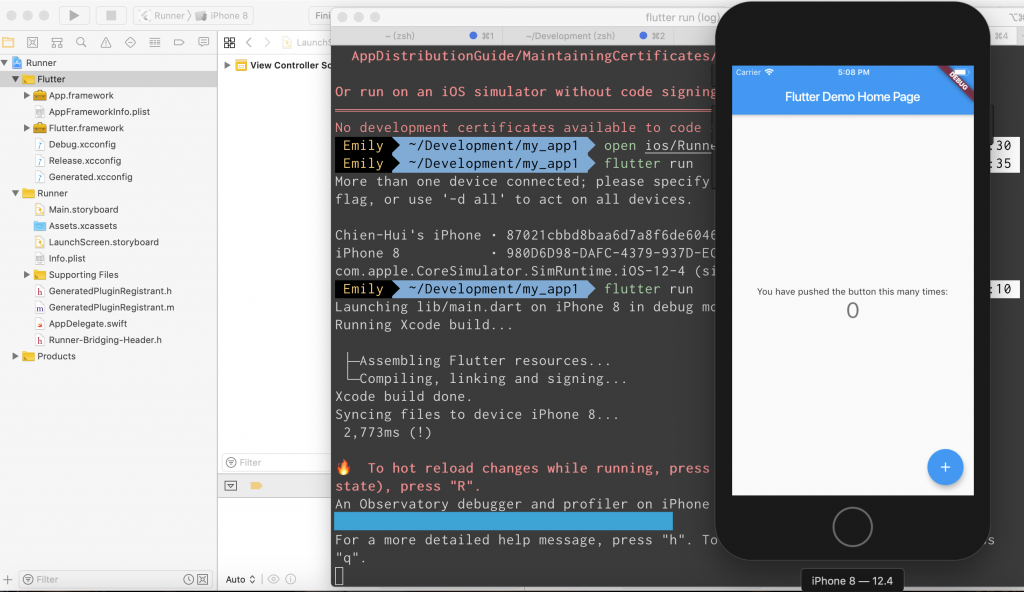The width and height of the screenshot is (1024, 592).
Task: Select Debug.xcconfig file
Action: tap(82, 144)
